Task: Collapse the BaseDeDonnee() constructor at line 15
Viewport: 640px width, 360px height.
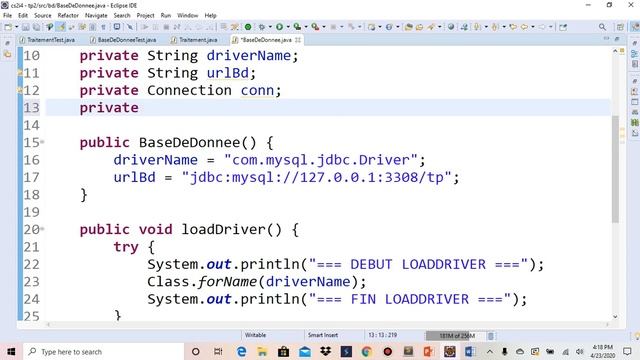Action: coord(42,142)
